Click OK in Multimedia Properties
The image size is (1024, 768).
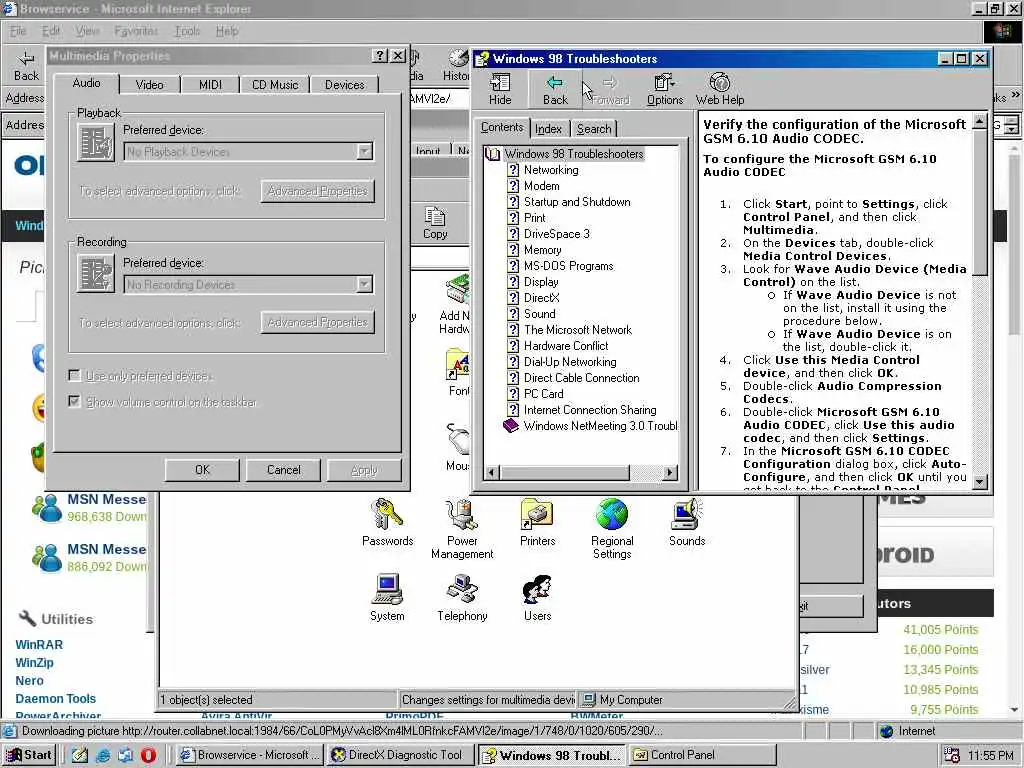tap(202, 470)
